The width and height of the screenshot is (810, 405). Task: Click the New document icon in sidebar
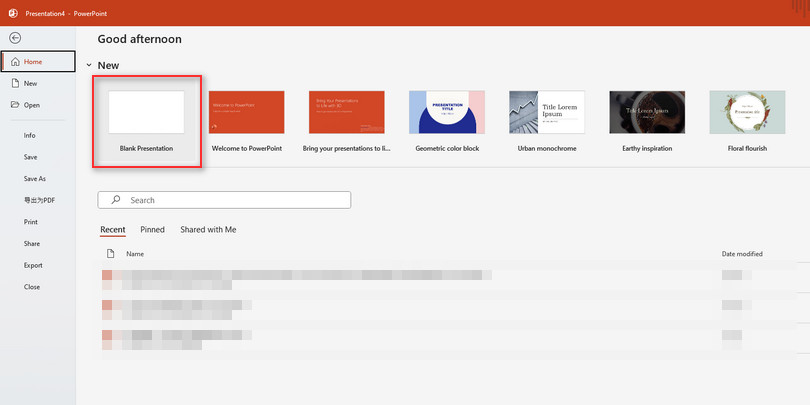(x=14, y=84)
